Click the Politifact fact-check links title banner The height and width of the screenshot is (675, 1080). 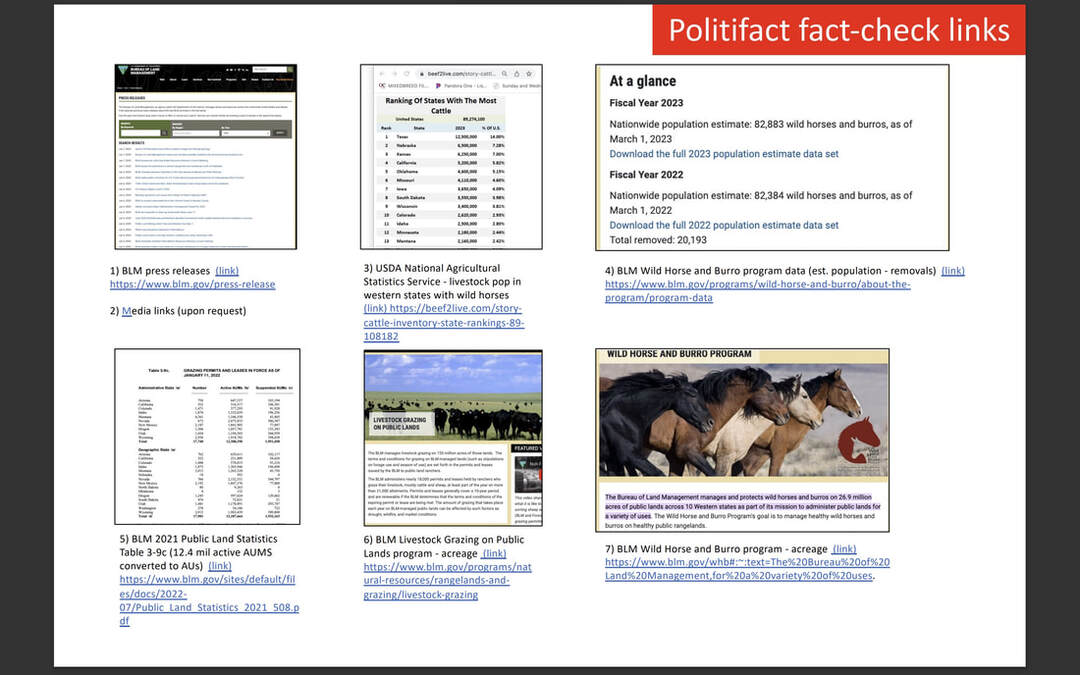[x=838, y=30]
